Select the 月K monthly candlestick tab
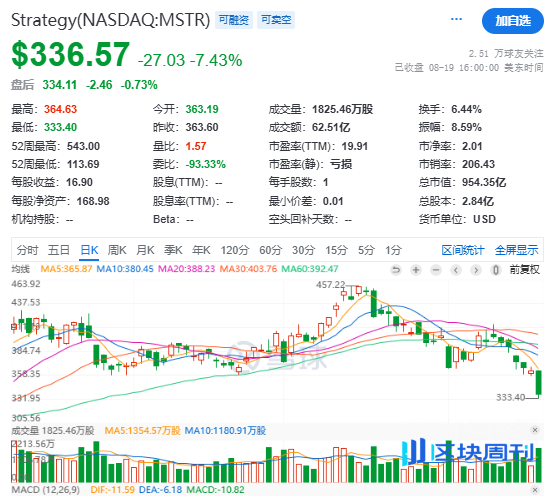The image size is (558, 496). click(x=145, y=250)
